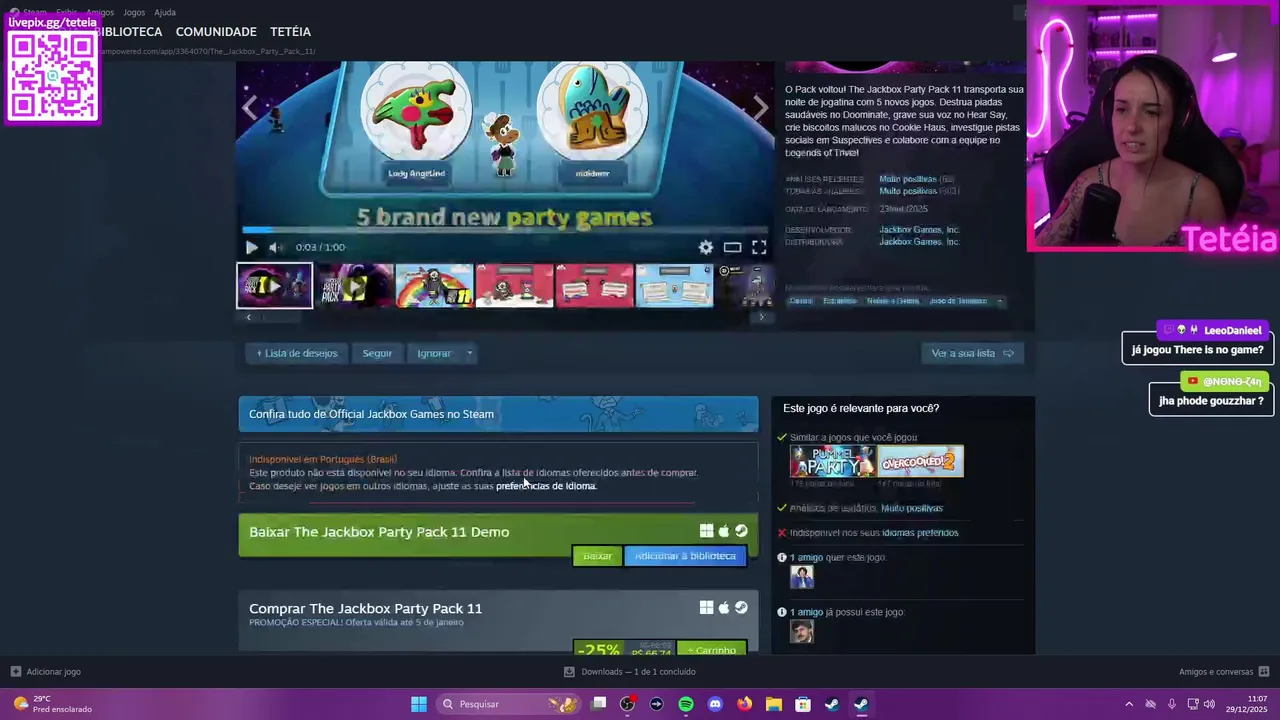This screenshot has height=720, width=1280.
Task: Click the taskbar Pesquisar search box
Action: click(x=510, y=704)
